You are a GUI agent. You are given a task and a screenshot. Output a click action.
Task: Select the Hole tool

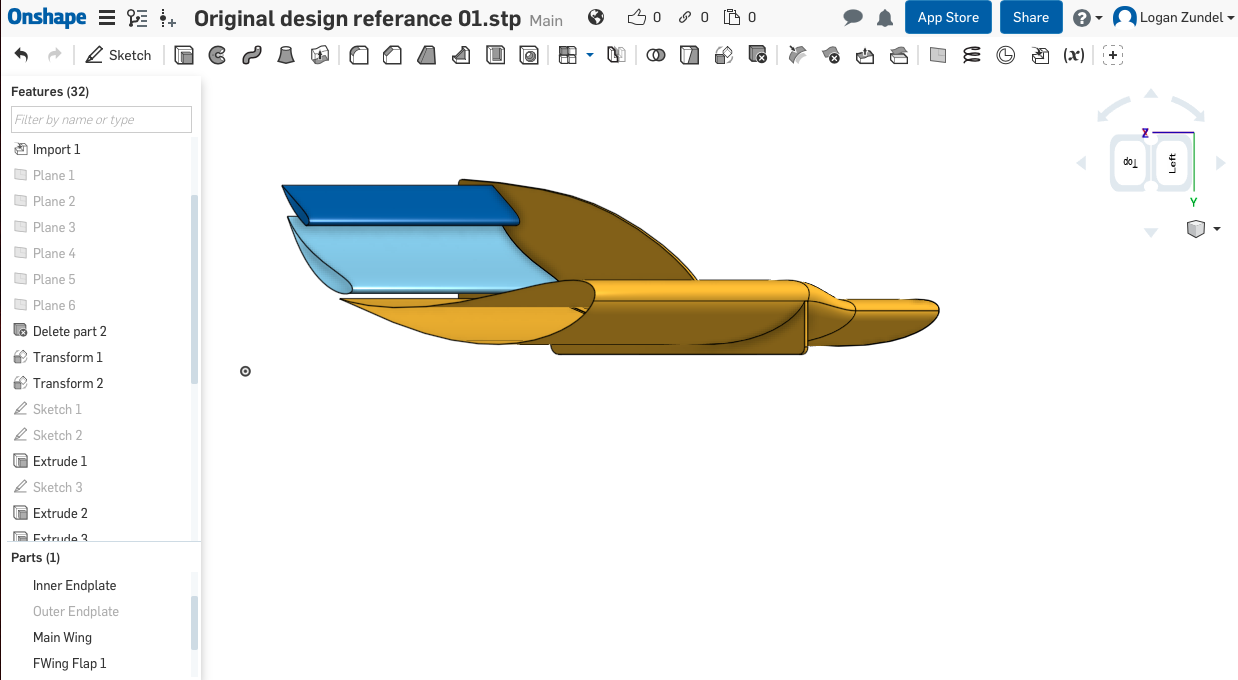coord(529,55)
